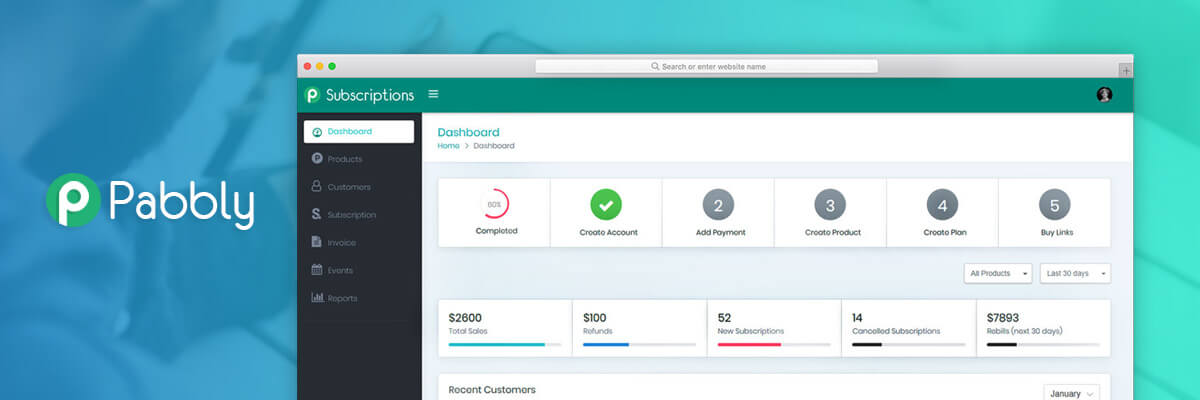Click the Dashboard gauge icon in sidebar
The height and width of the screenshot is (400, 1200).
(x=317, y=132)
